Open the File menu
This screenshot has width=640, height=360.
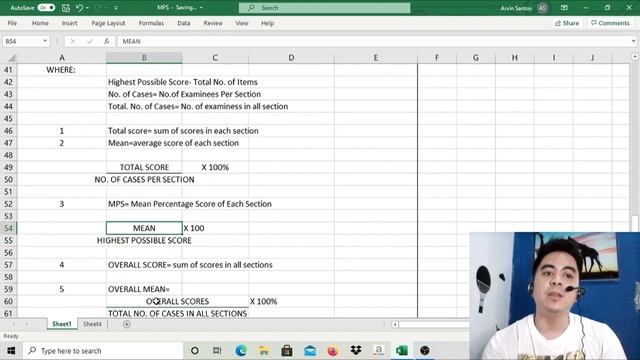tap(12, 23)
